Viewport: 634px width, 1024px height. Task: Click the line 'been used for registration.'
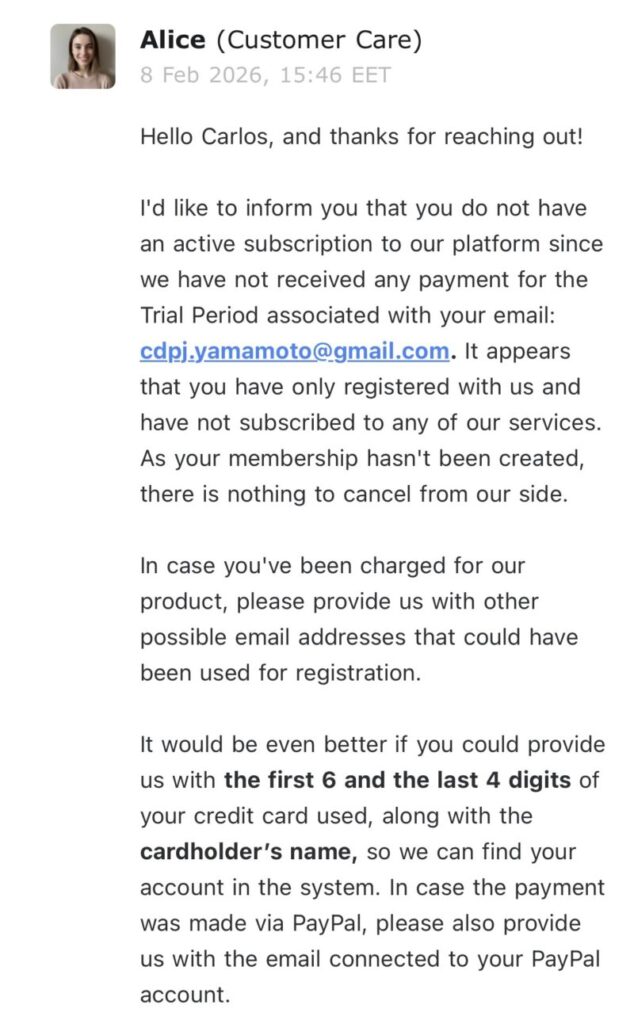click(x=280, y=673)
